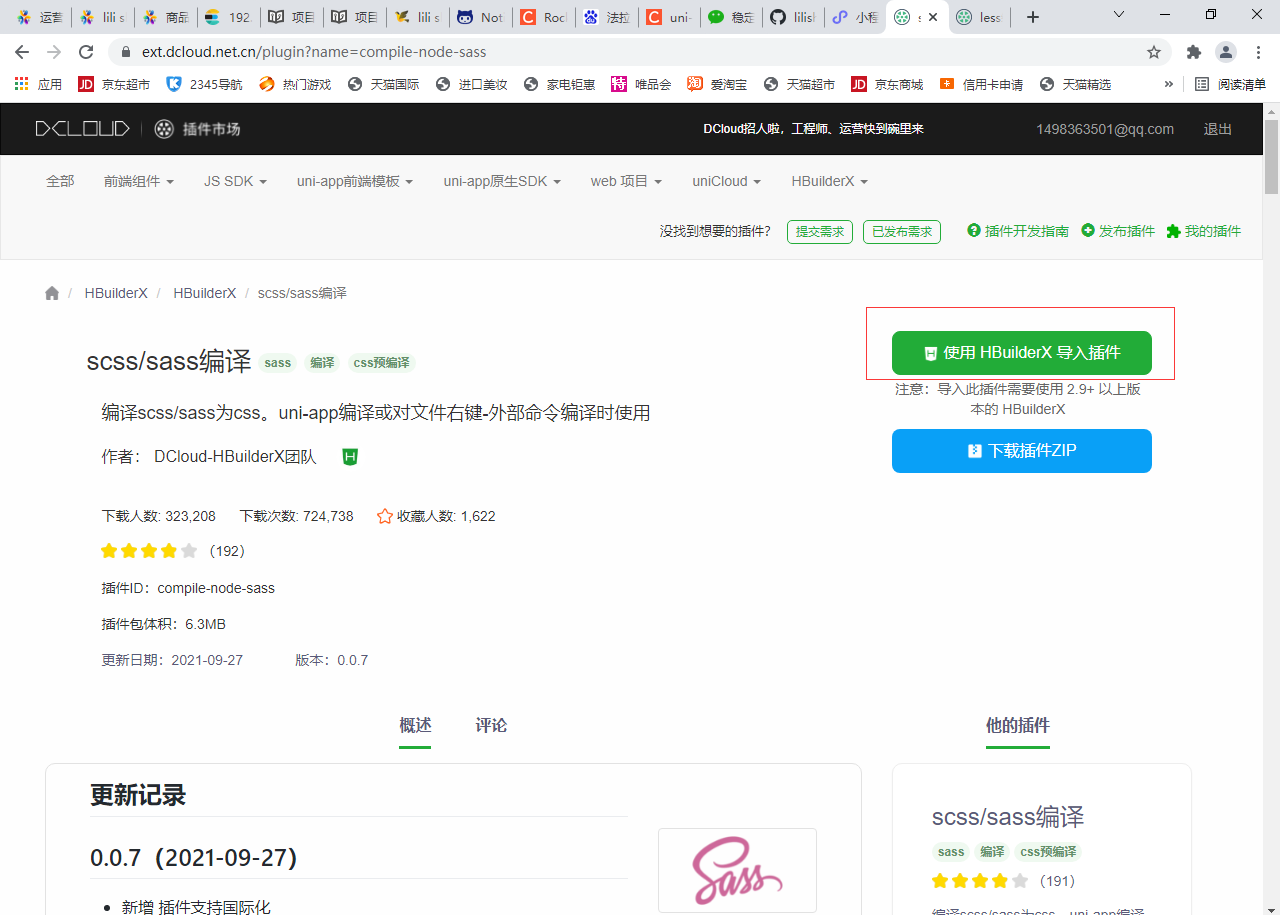The image size is (1280, 915).
Task: Click the 退出 logout link
Action: (x=1218, y=129)
